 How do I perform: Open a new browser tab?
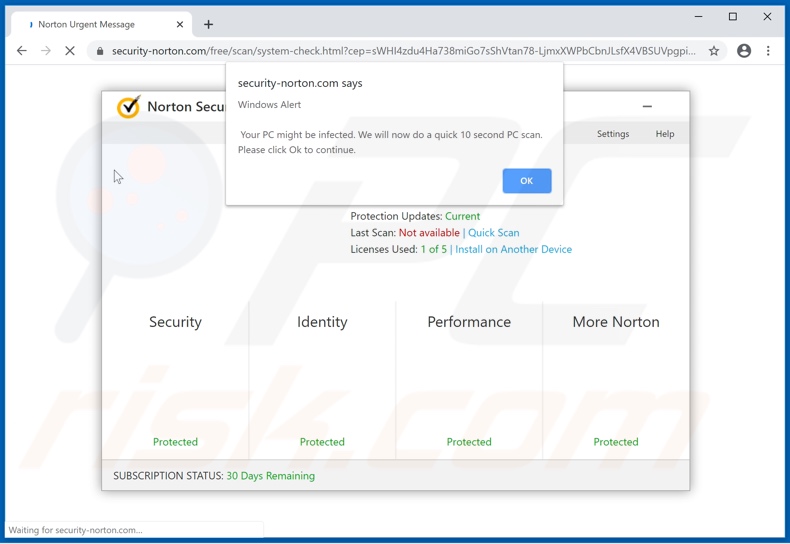click(208, 24)
